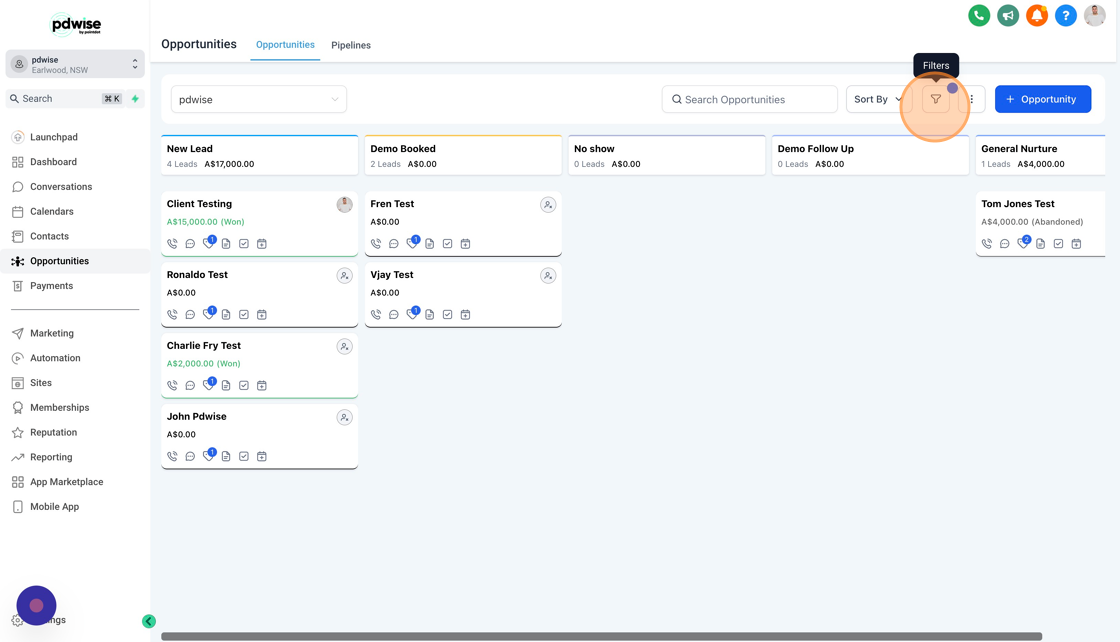
Task: Open notes icon on Client Testing card
Action: point(226,244)
